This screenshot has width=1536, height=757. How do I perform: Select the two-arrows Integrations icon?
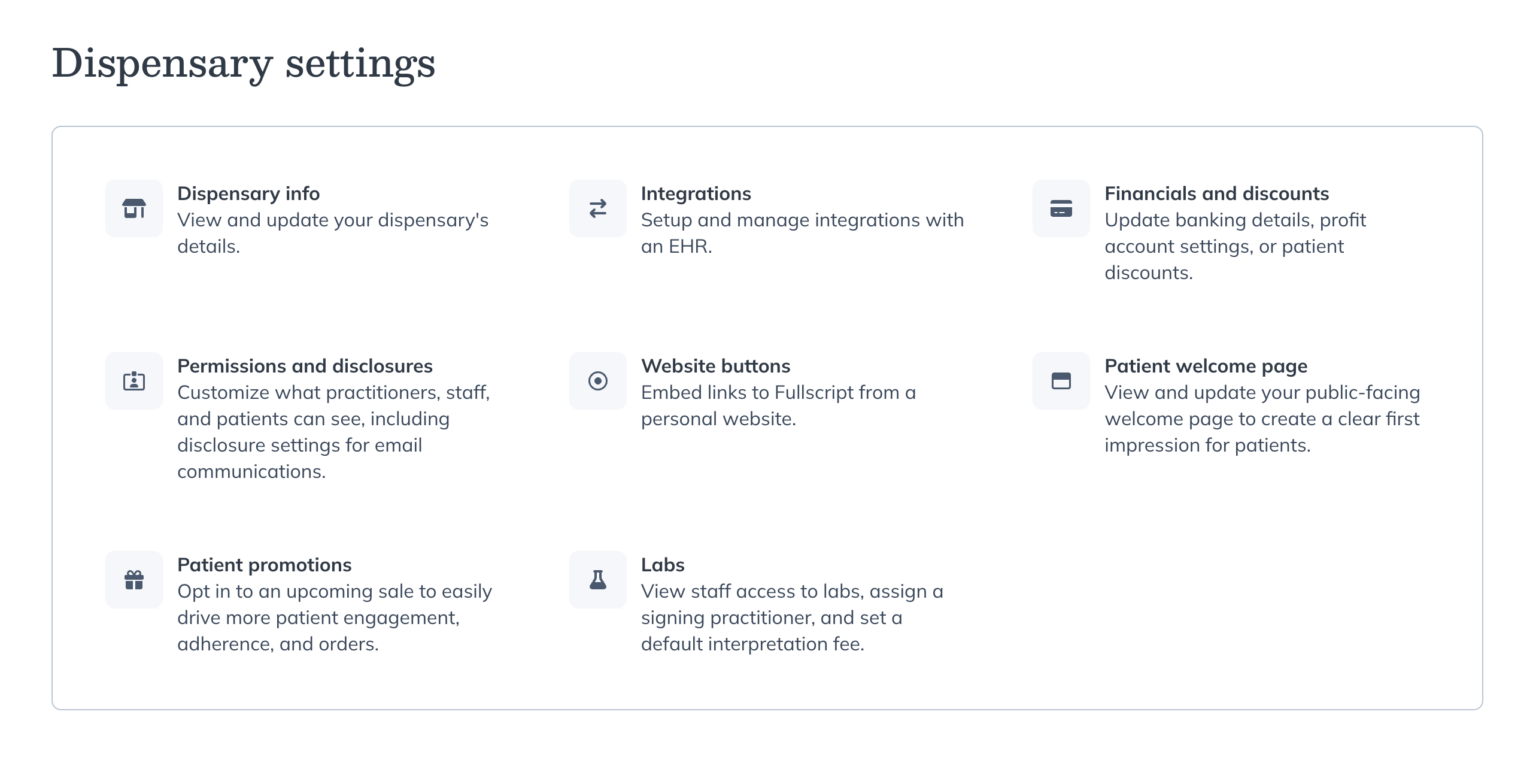click(597, 208)
